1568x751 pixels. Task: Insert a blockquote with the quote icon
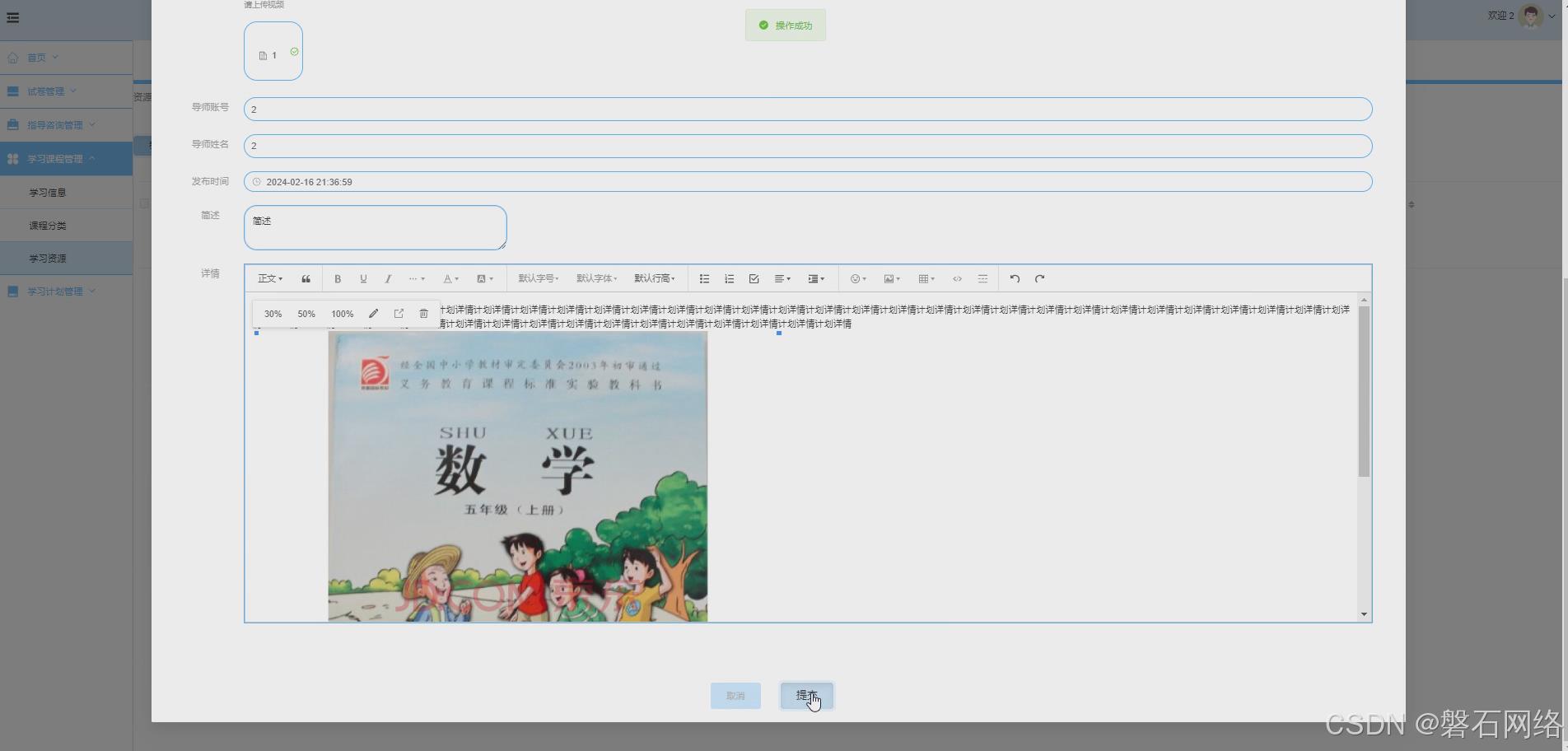click(306, 279)
